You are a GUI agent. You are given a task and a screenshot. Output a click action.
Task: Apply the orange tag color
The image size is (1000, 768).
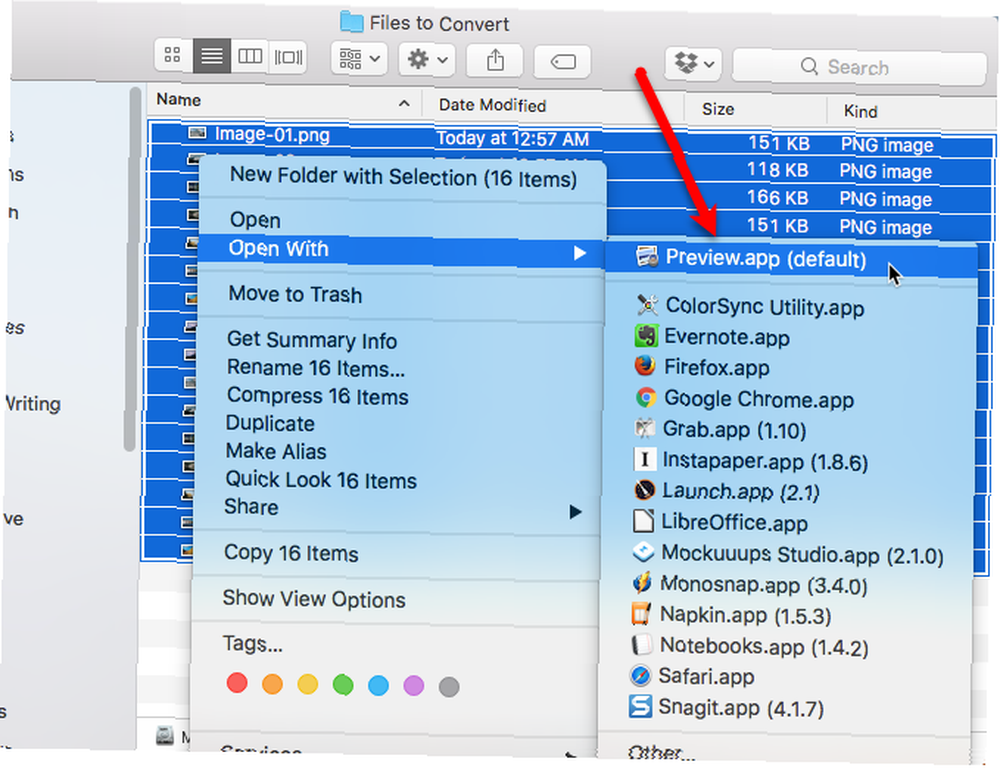pos(272,684)
